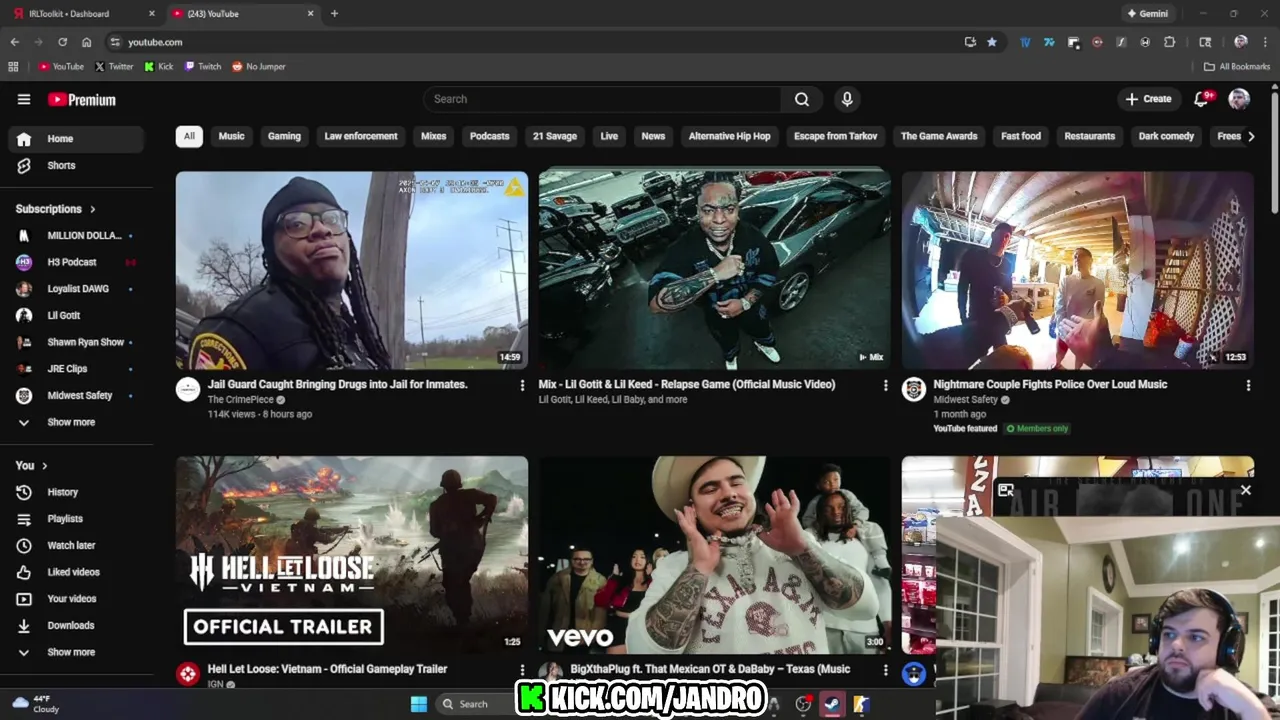
Task: Show more category chips with right arrow
Action: (x=1250, y=136)
